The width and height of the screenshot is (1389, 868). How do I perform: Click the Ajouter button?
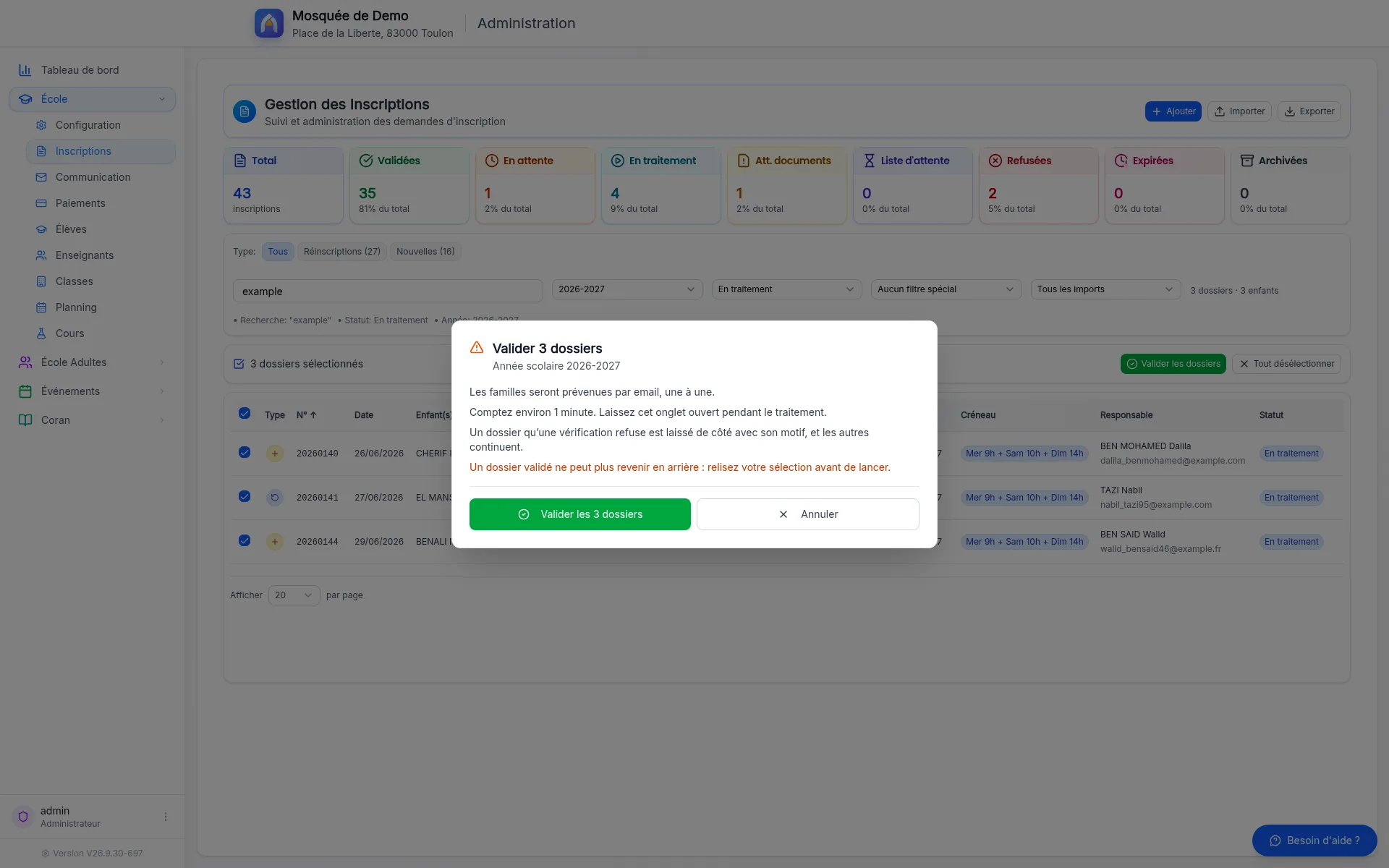(x=1173, y=111)
